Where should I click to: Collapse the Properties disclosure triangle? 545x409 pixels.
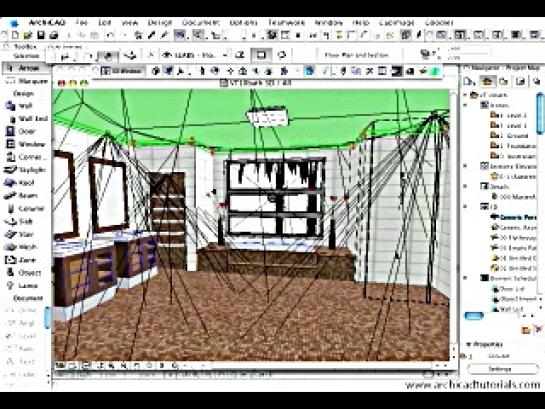pyautogui.click(x=468, y=344)
